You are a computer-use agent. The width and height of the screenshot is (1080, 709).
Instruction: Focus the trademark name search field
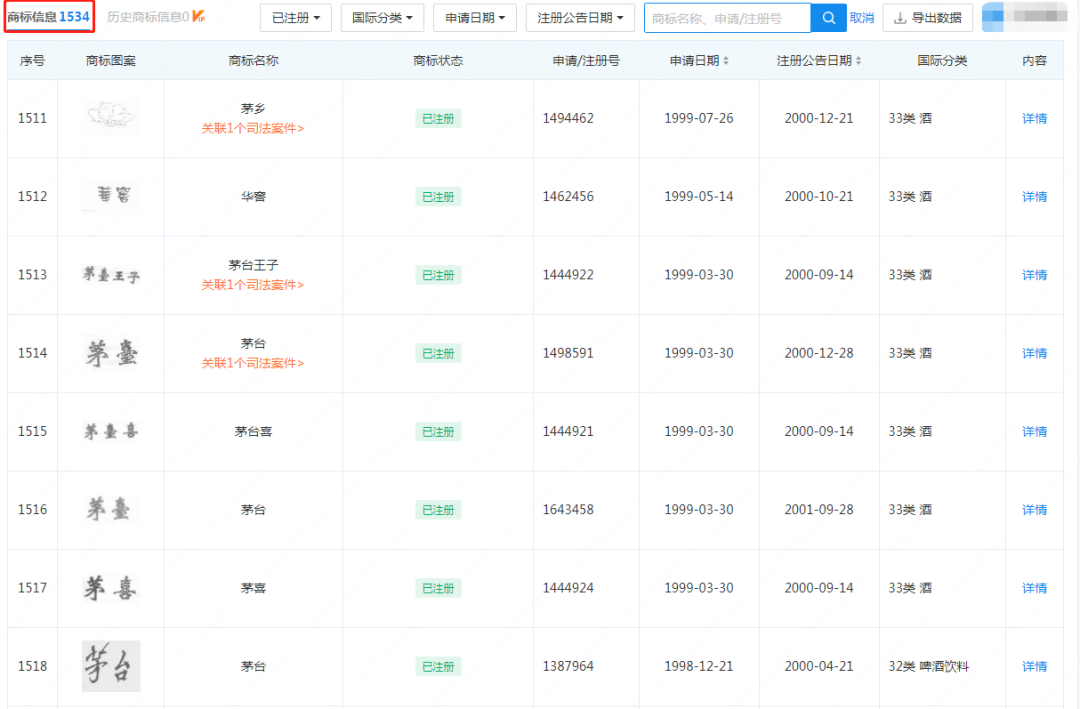tap(727, 18)
